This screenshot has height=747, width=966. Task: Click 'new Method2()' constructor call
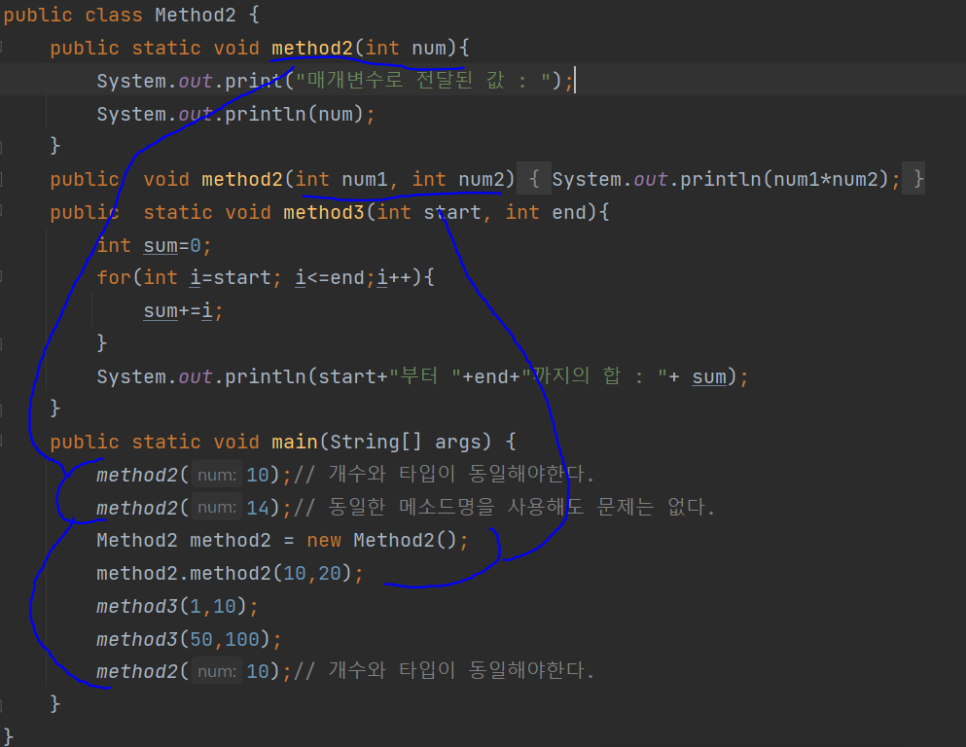(381, 541)
